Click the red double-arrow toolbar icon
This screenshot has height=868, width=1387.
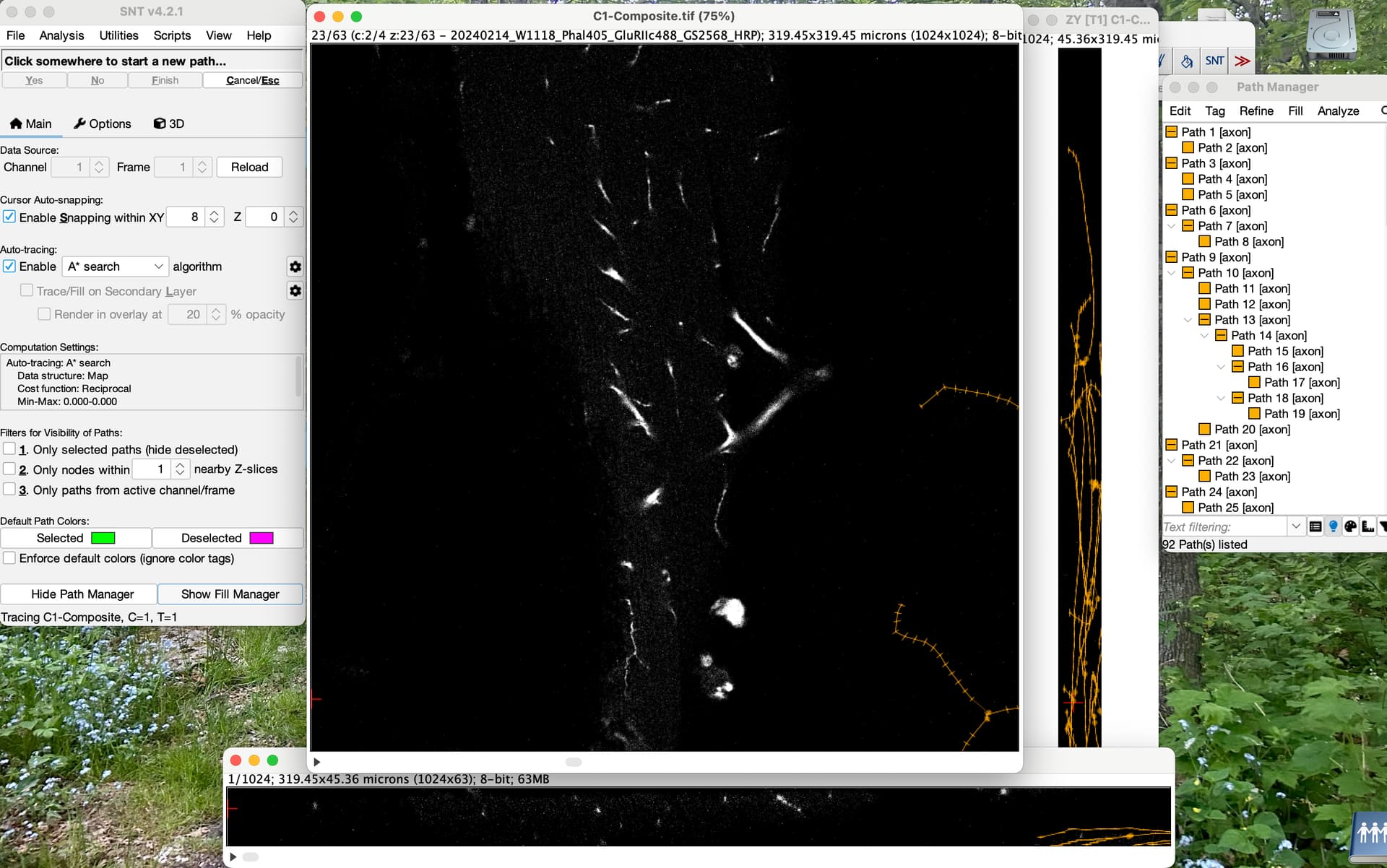(1242, 61)
